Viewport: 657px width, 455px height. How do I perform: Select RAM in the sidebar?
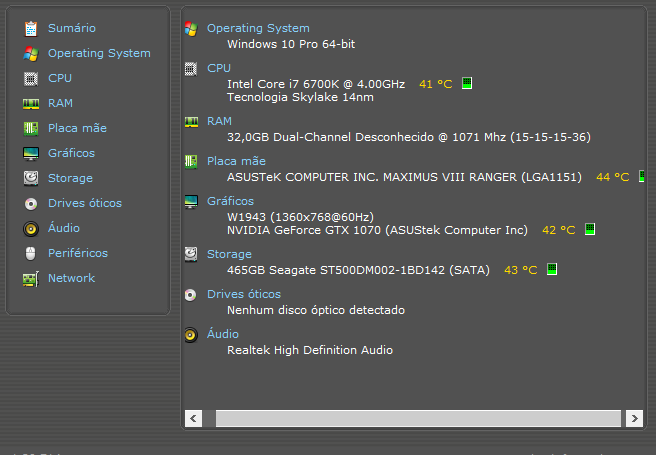(x=60, y=103)
